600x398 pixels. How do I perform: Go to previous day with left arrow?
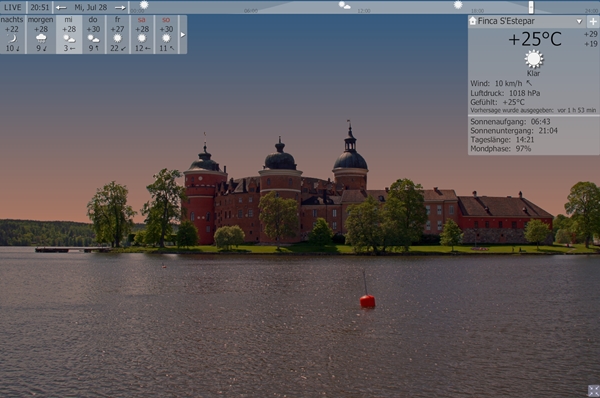61,8
